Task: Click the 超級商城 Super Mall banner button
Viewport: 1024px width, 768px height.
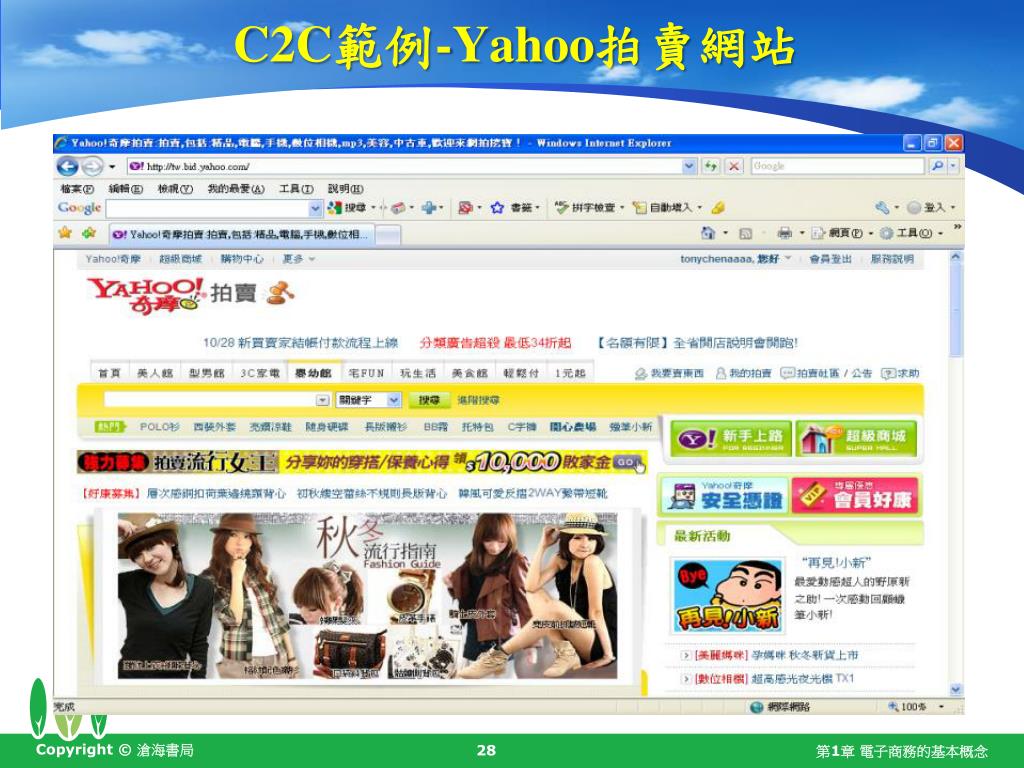Action: 856,438
